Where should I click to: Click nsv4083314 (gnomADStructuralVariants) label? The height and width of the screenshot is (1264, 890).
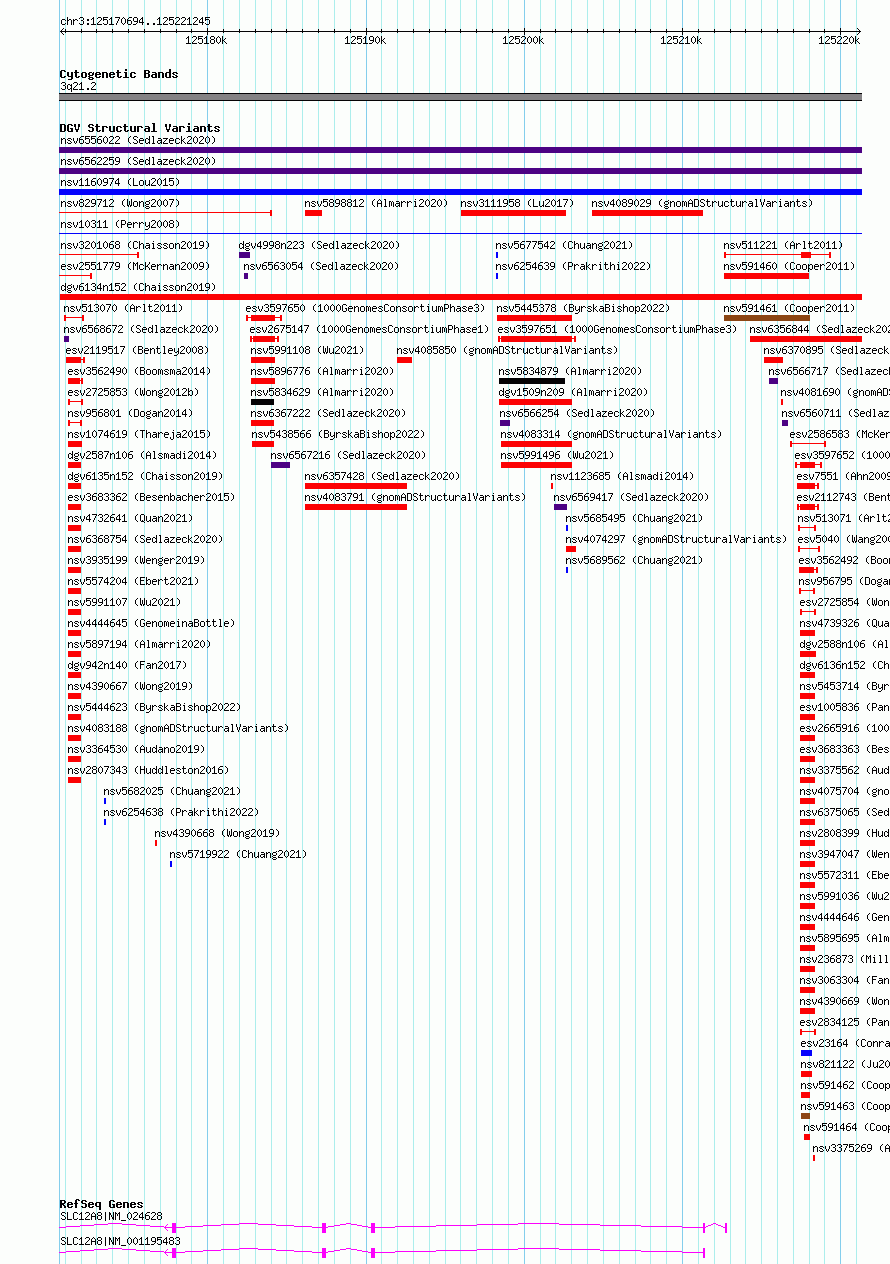[x=611, y=434]
